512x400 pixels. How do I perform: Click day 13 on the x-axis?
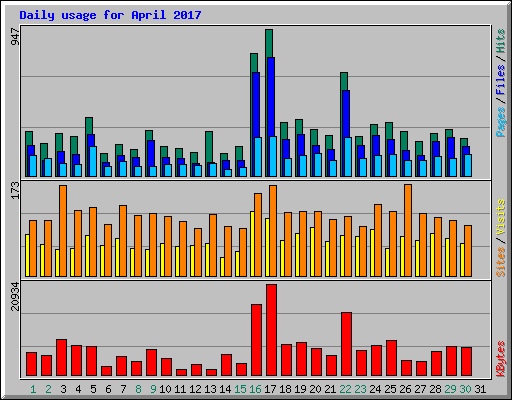coord(210,389)
